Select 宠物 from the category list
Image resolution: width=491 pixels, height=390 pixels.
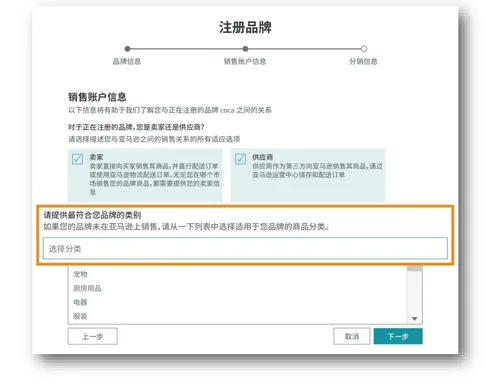click(x=80, y=274)
